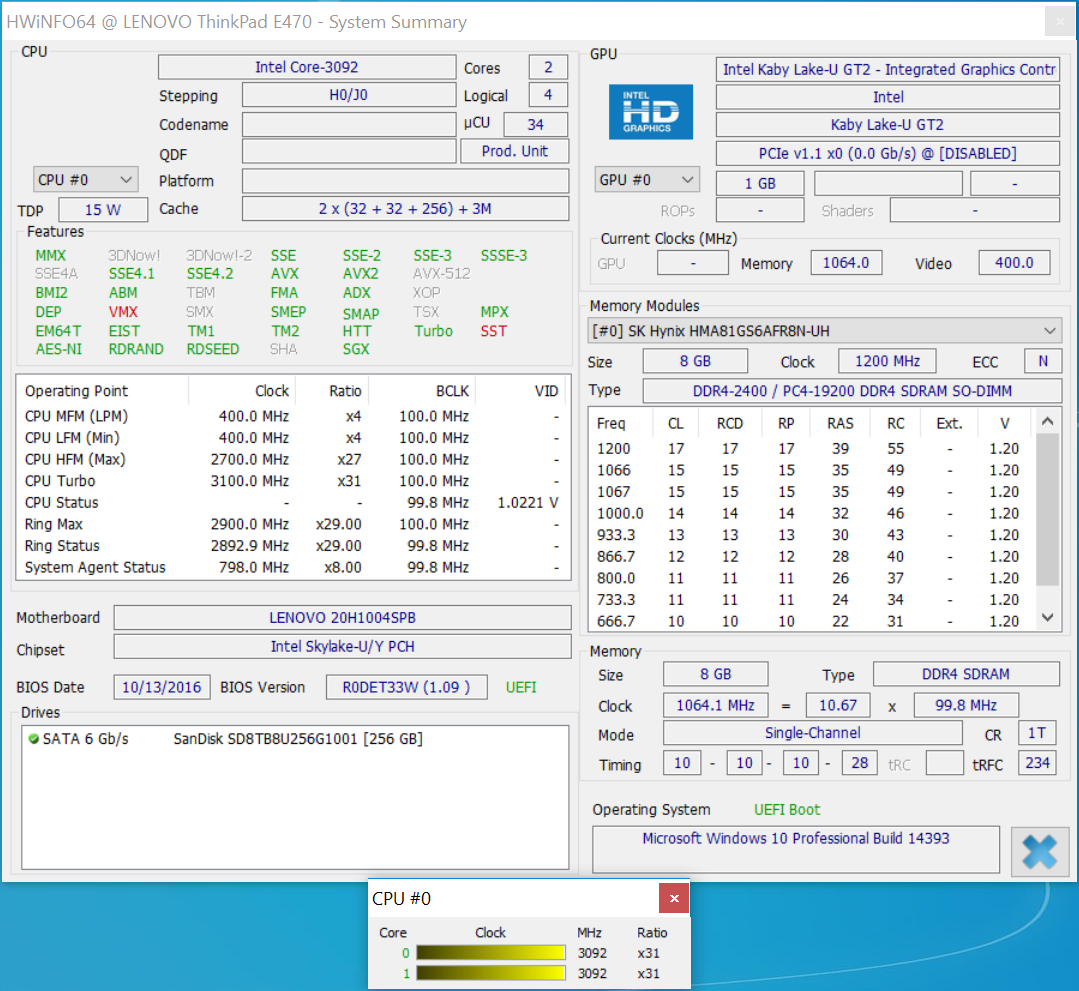Viewport: 1079px width, 991px height.
Task: Click the Operating Point column header
Action: tap(103, 391)
